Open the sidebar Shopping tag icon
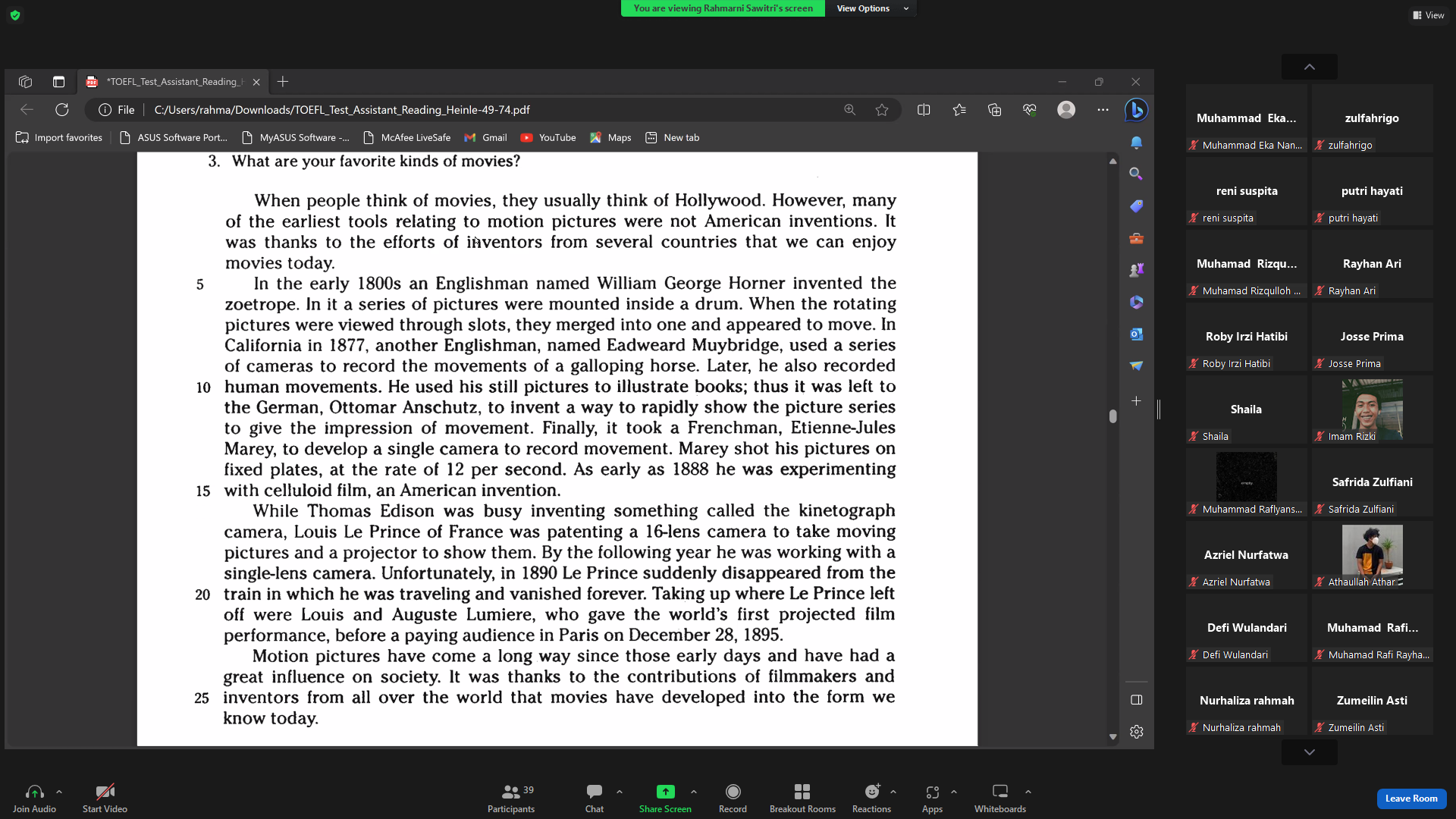Viewport: 1456px width, 819px height. (1136, 206)
